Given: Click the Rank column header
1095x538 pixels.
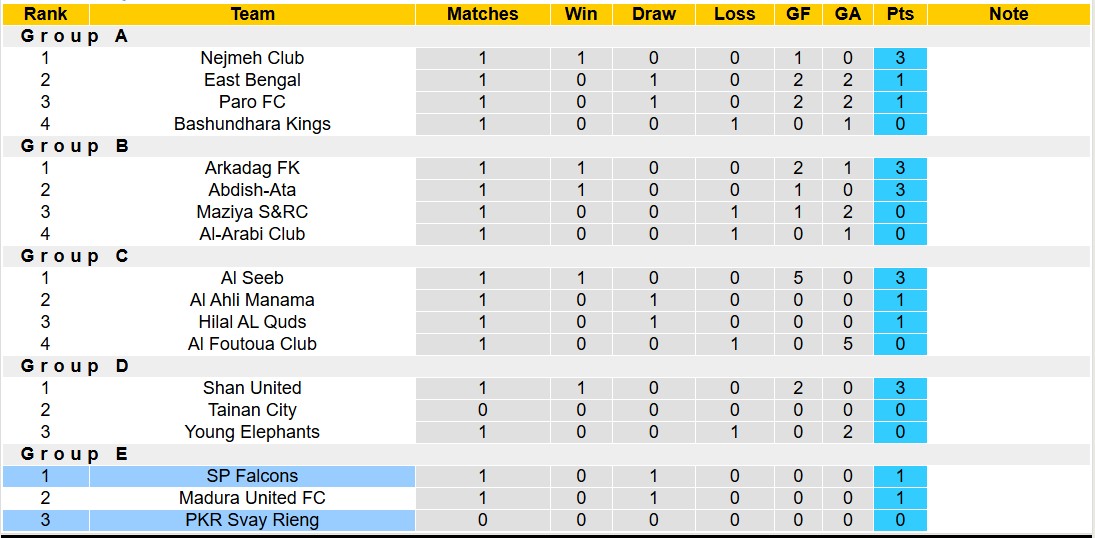Looking at the screenshot, I should point(45,14).
